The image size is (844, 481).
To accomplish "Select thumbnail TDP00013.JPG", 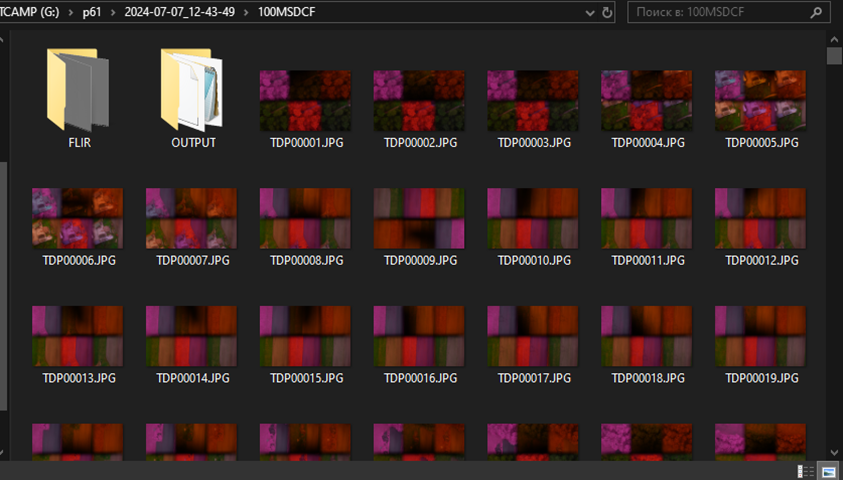I will [78, 336].
